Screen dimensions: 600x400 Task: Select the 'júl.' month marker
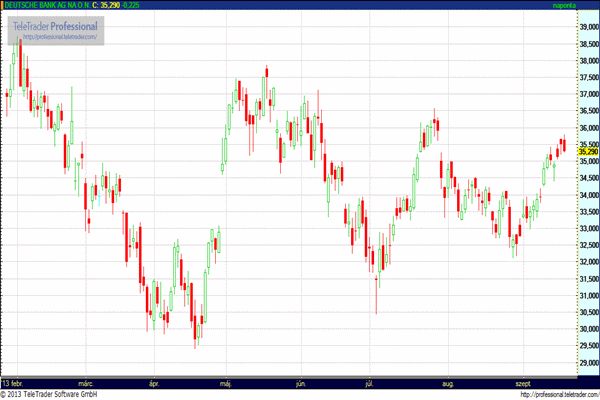tap(371, 383)
